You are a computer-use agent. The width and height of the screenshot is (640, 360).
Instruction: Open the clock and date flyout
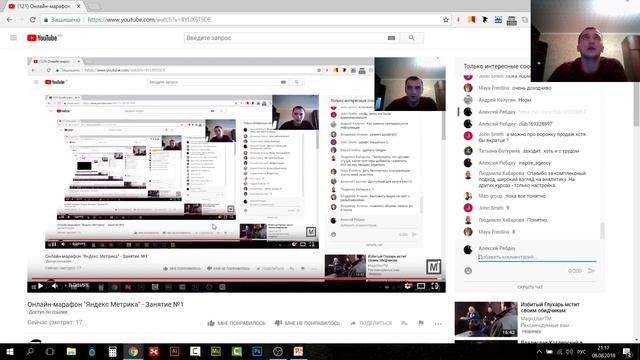(x=603, y=352)
